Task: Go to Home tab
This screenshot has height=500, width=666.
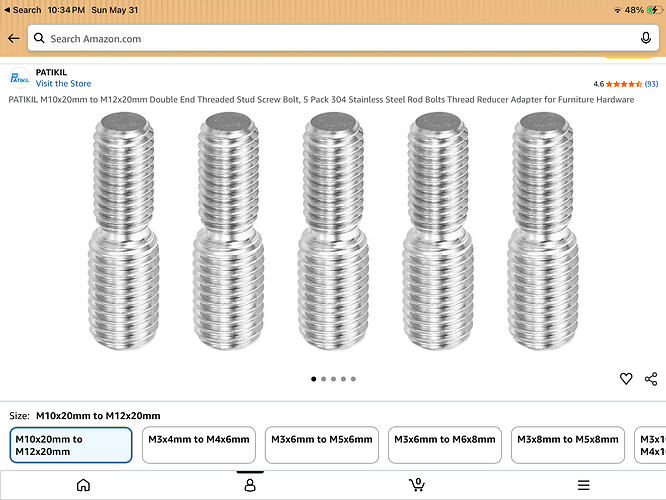Action: (x=83, y=485)
